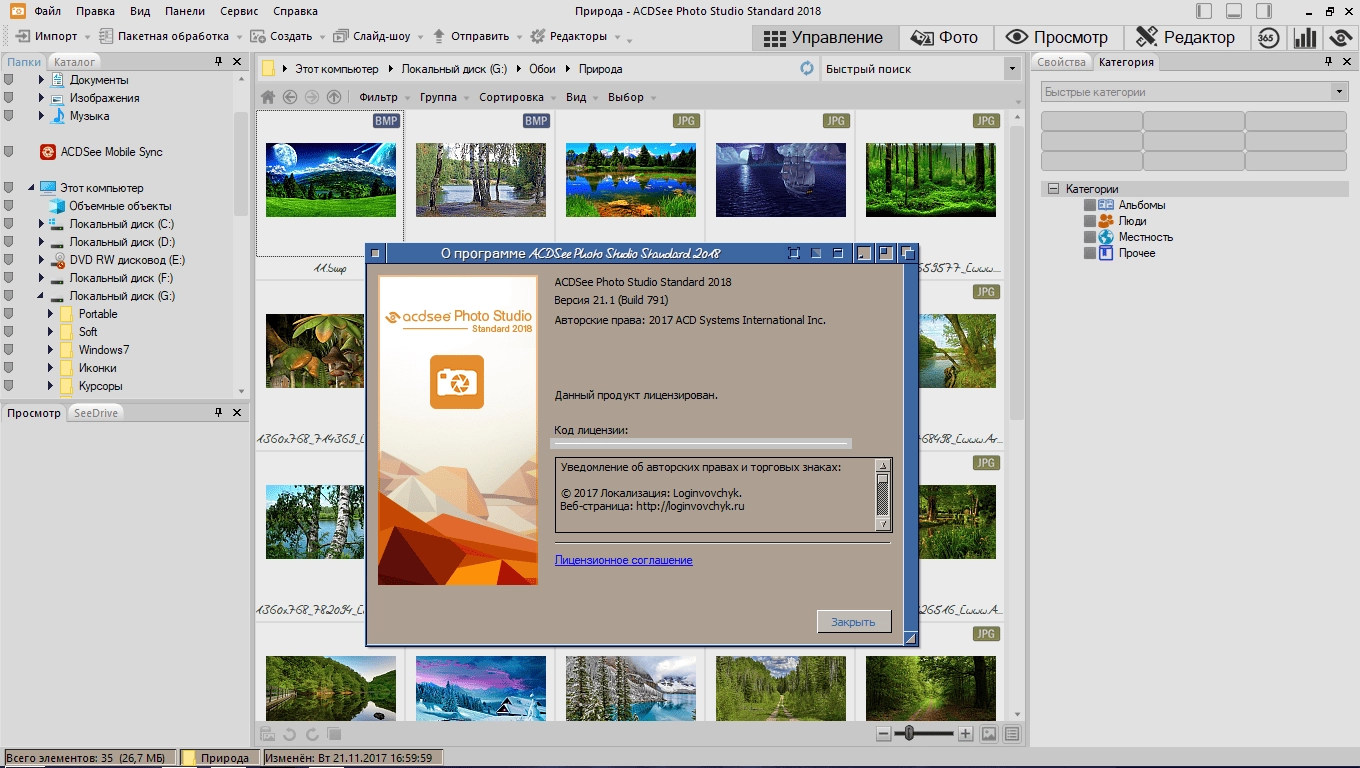Click the camera logo in About dialog
The image size is (1360, 768).
pos(457,382)
